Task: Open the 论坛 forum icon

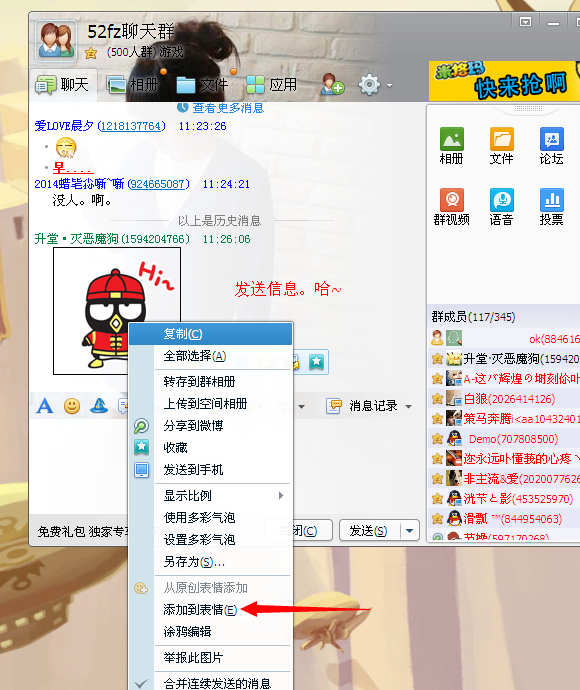Action: click(x=551, y=146)
